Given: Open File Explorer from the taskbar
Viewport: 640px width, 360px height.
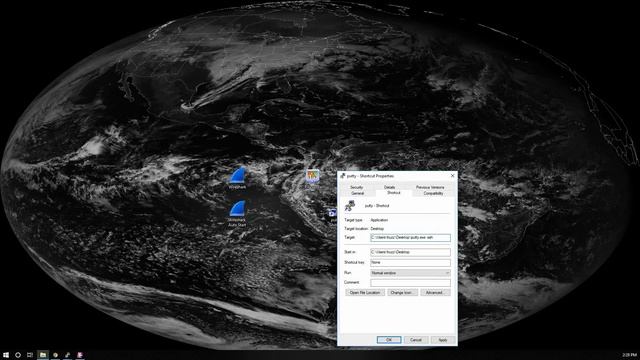Looking at the screenshot, I should [43, 355].
